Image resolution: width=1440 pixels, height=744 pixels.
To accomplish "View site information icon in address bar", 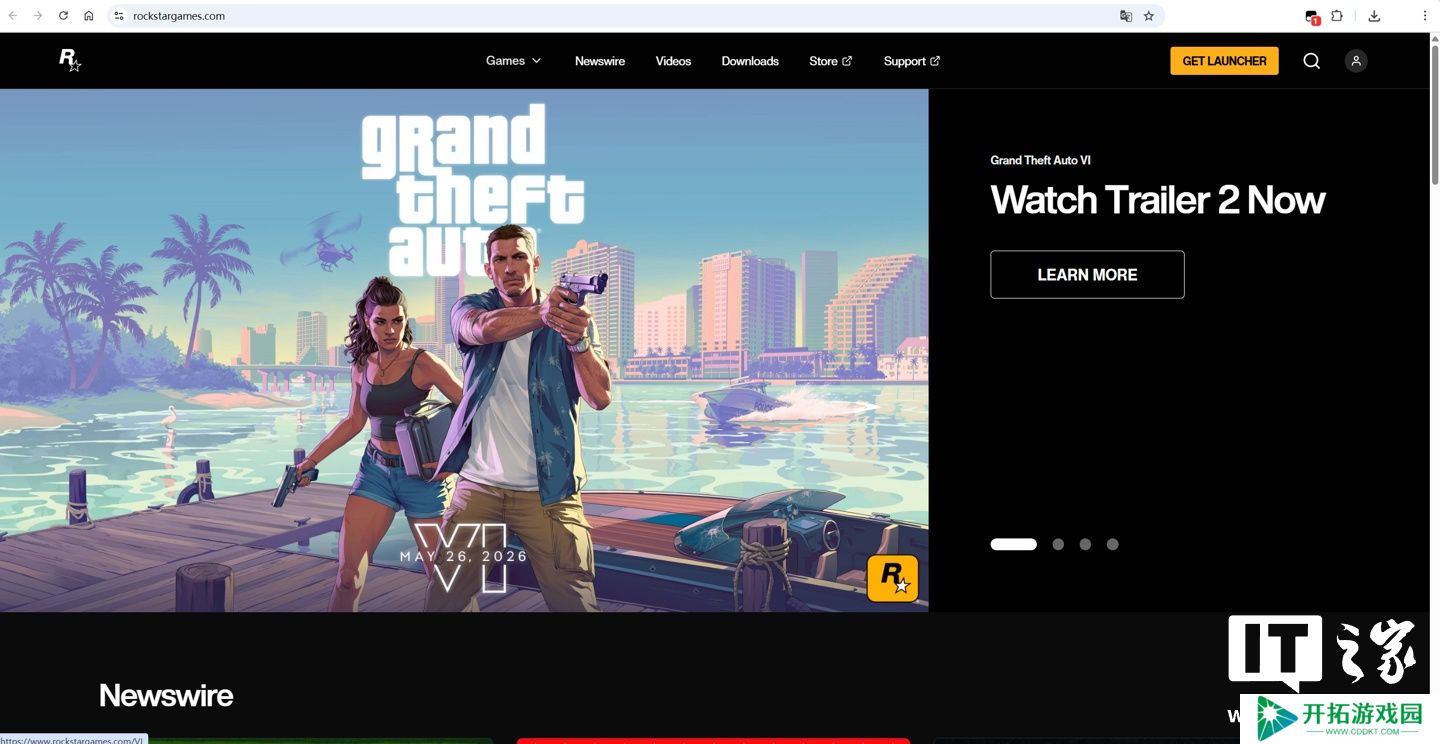I will 119,16.
